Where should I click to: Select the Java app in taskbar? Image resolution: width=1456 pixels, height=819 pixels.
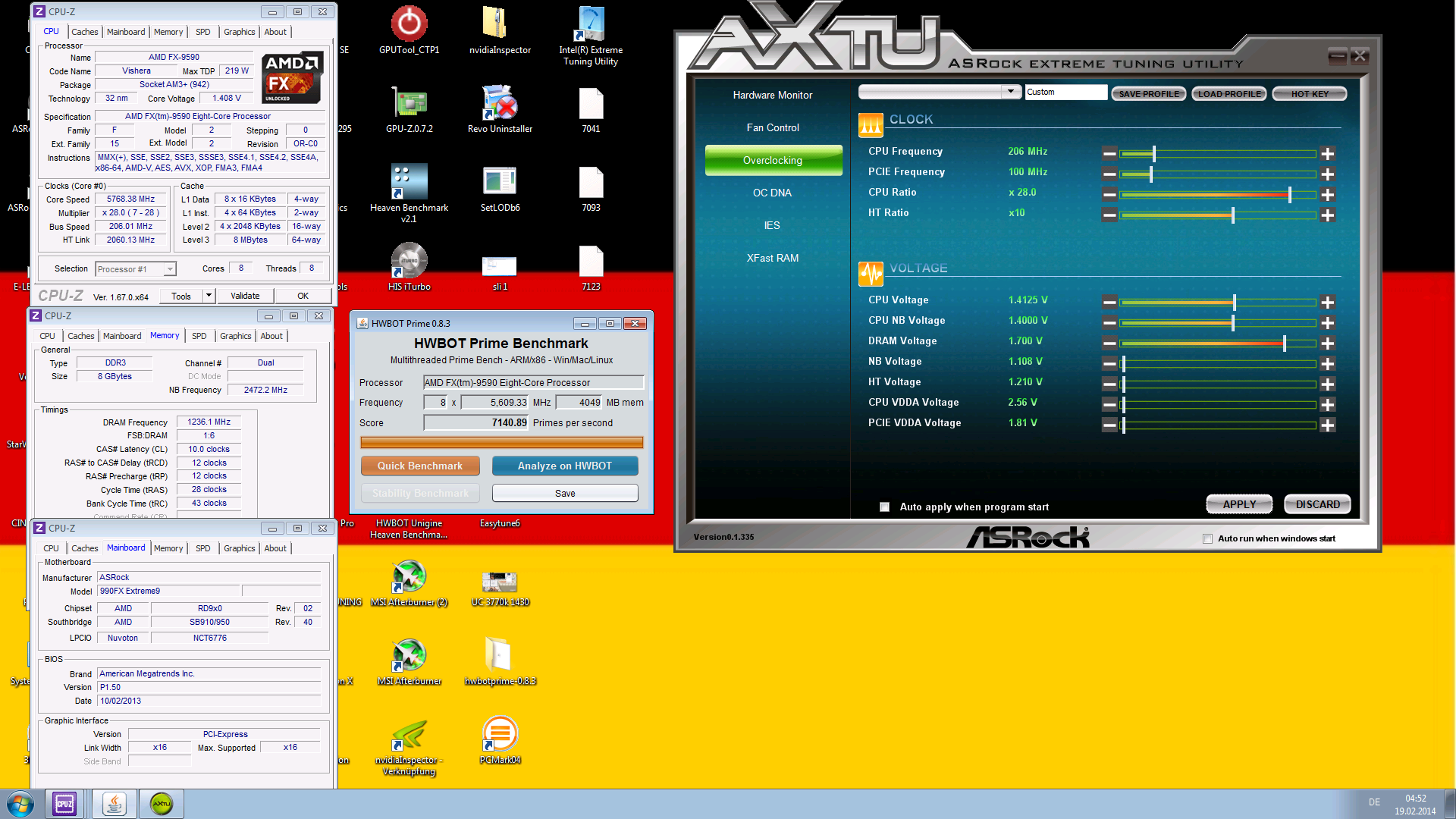[x=114, y=804]
